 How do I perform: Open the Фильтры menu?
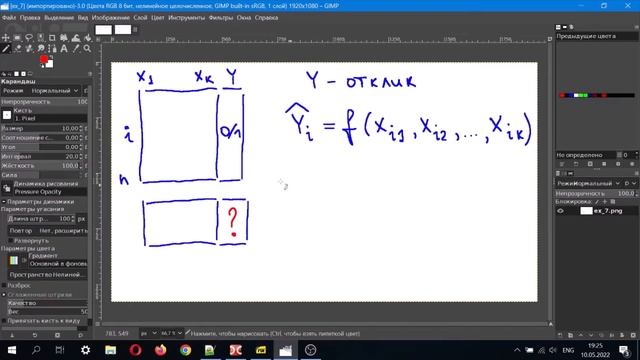(x=220, y=18)
